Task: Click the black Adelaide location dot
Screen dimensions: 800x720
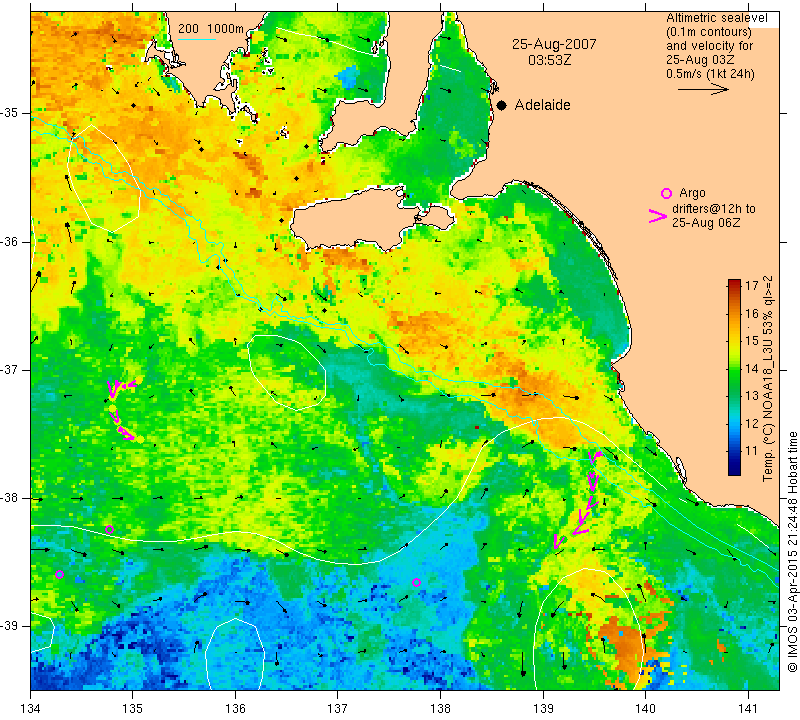Action: [x=502, y=106]
